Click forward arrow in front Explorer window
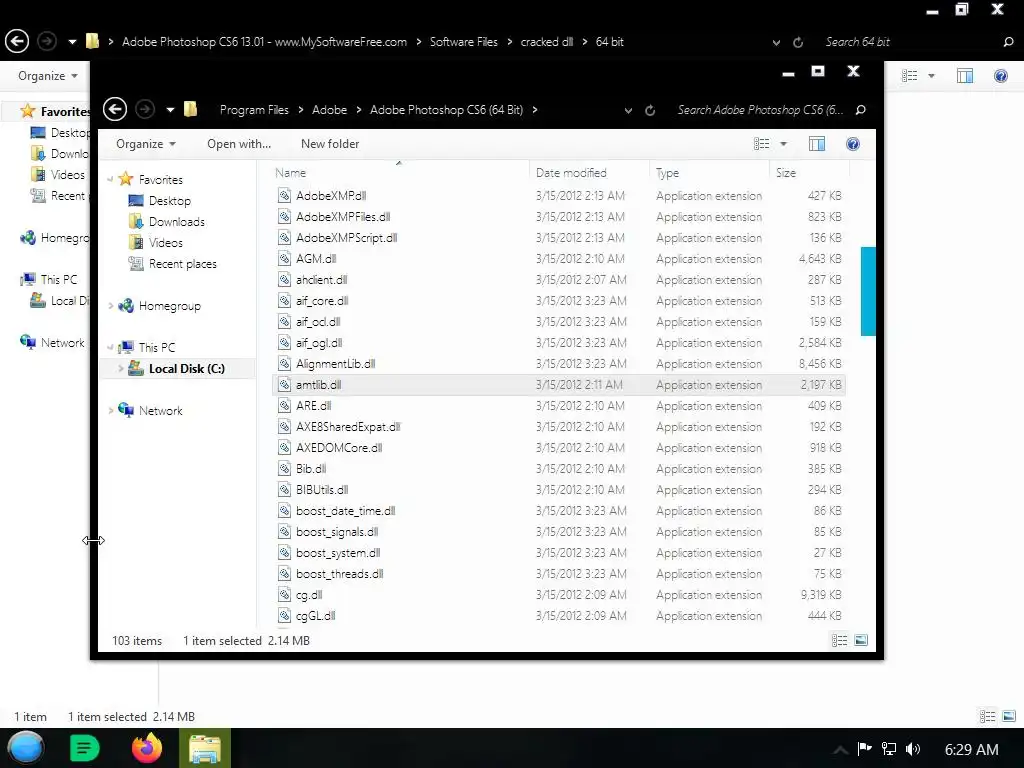This screenshot has width=1024, height=768. pos(145,110)
